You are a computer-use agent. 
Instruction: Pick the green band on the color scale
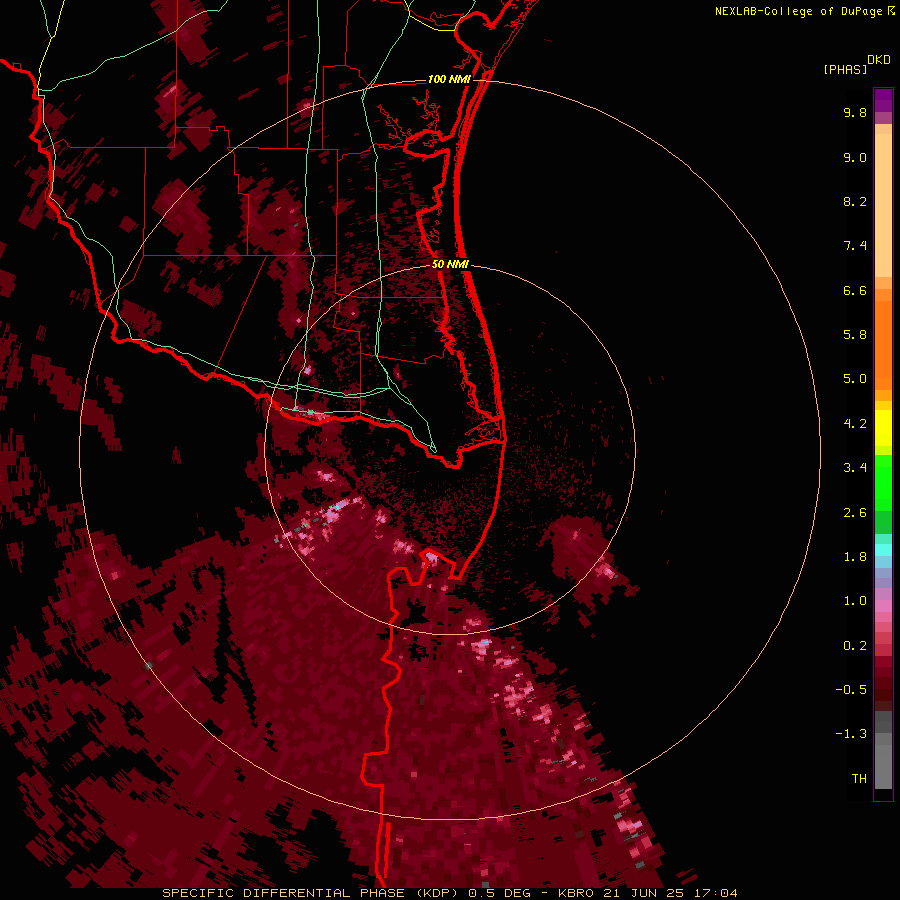coord(883,482)
